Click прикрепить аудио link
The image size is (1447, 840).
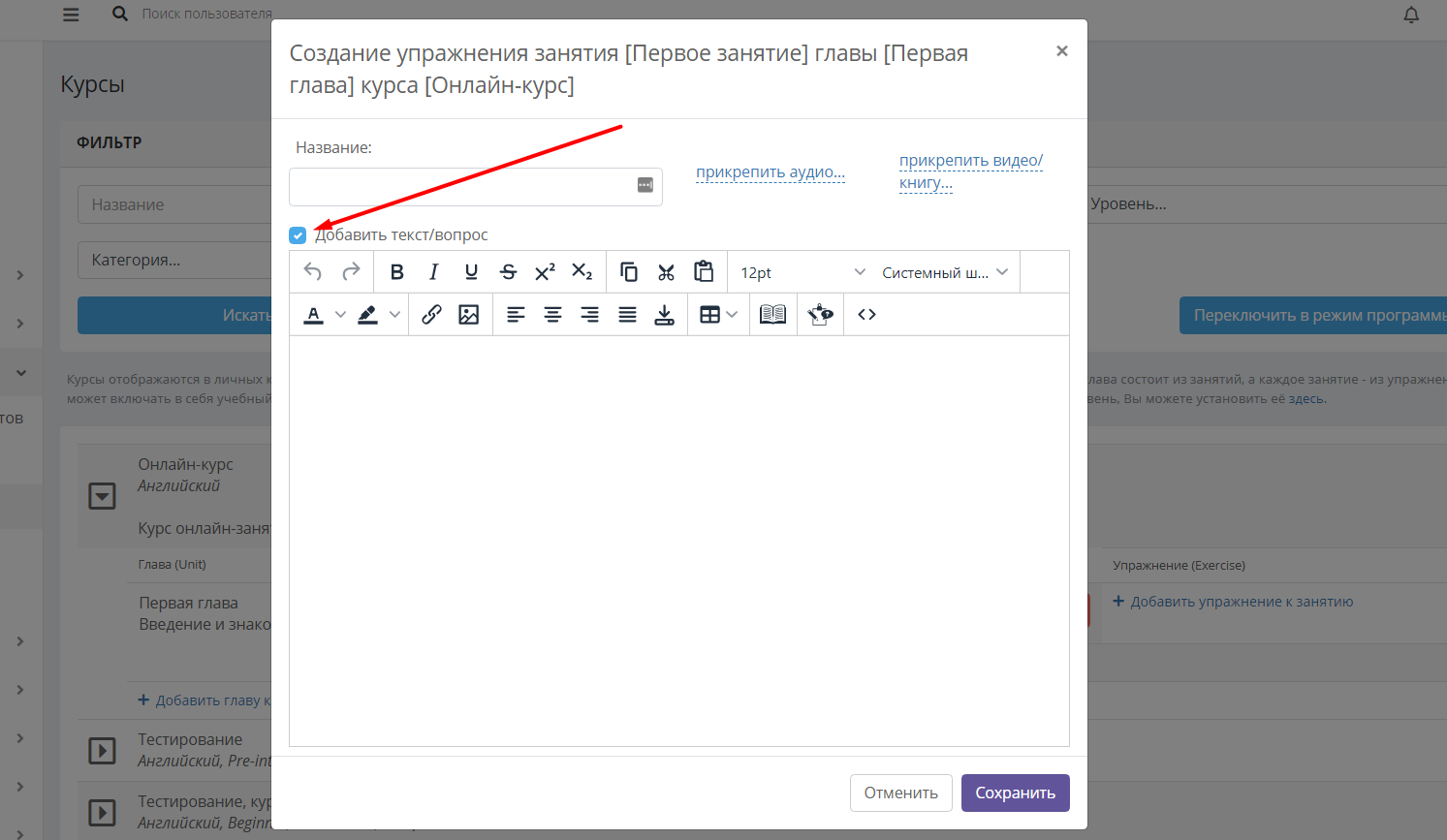771,172
